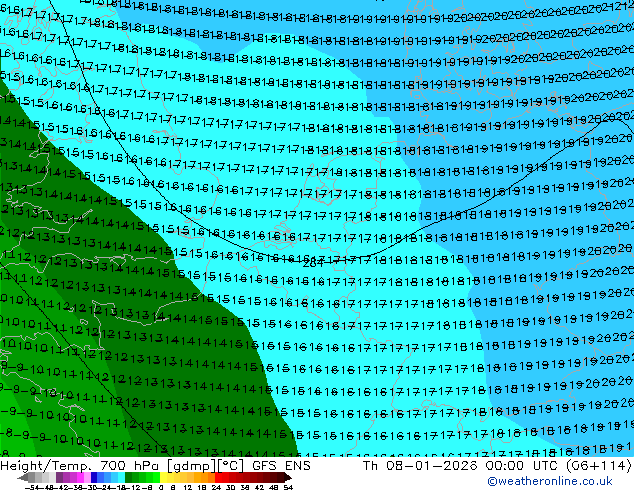Click the orange legend swatch near 18
This screenshot has height=490, width=634.
click(205, 477)
